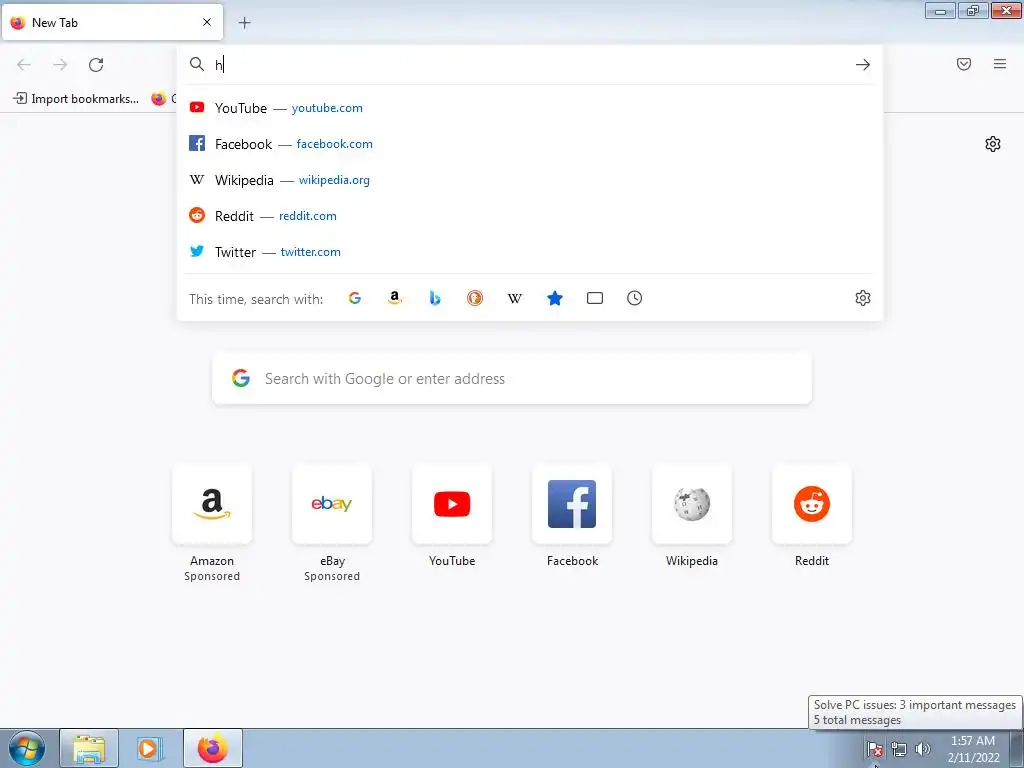Click facebook.com URL link text
1024x768 pixels.
point(334,144)
